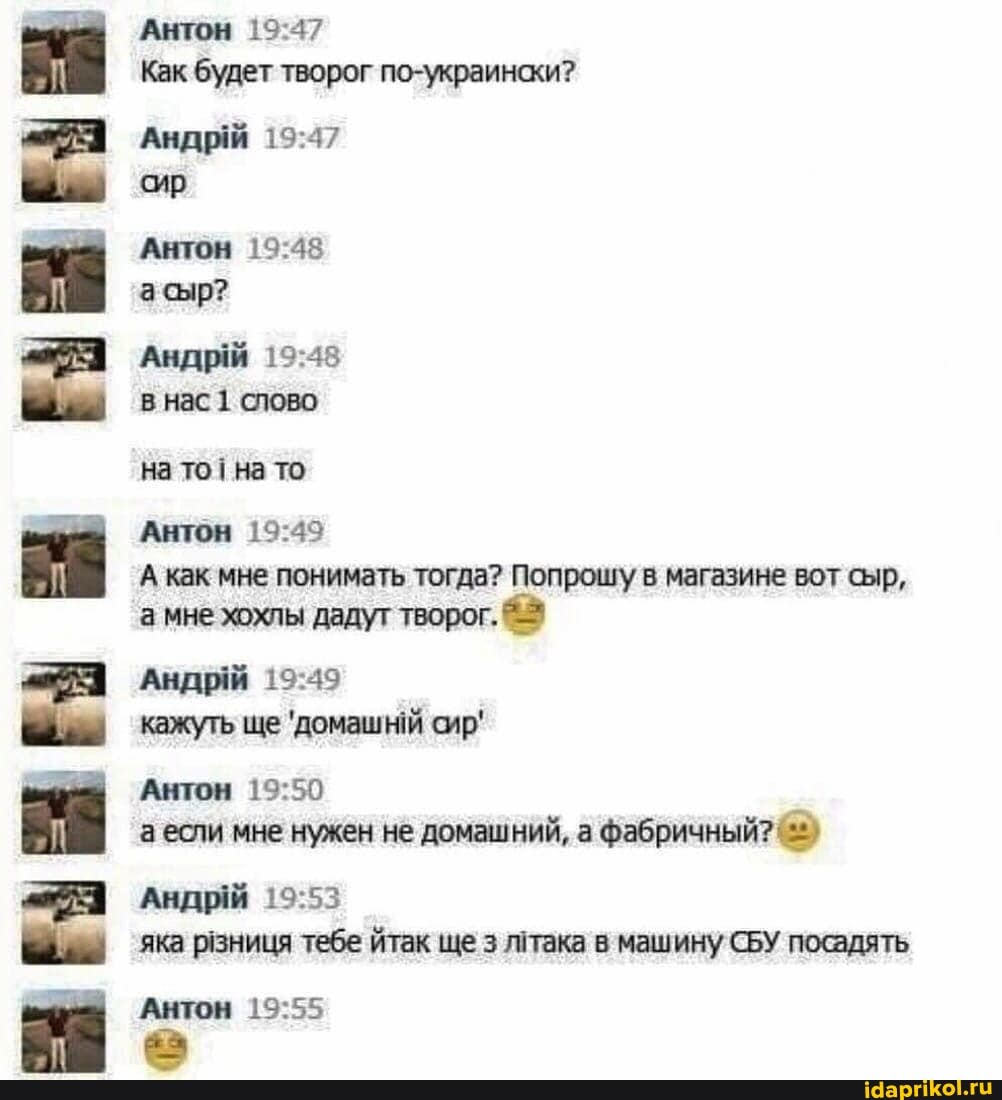Click the 19:55 timestamp
This screenshot has width=1002, height=1100.
[286, 1009]
